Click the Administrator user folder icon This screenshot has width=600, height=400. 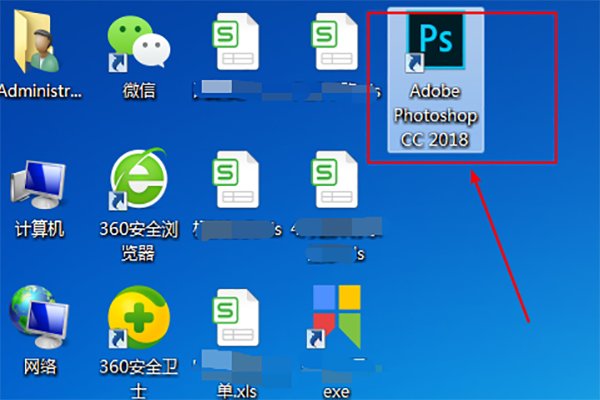point(37,41)
